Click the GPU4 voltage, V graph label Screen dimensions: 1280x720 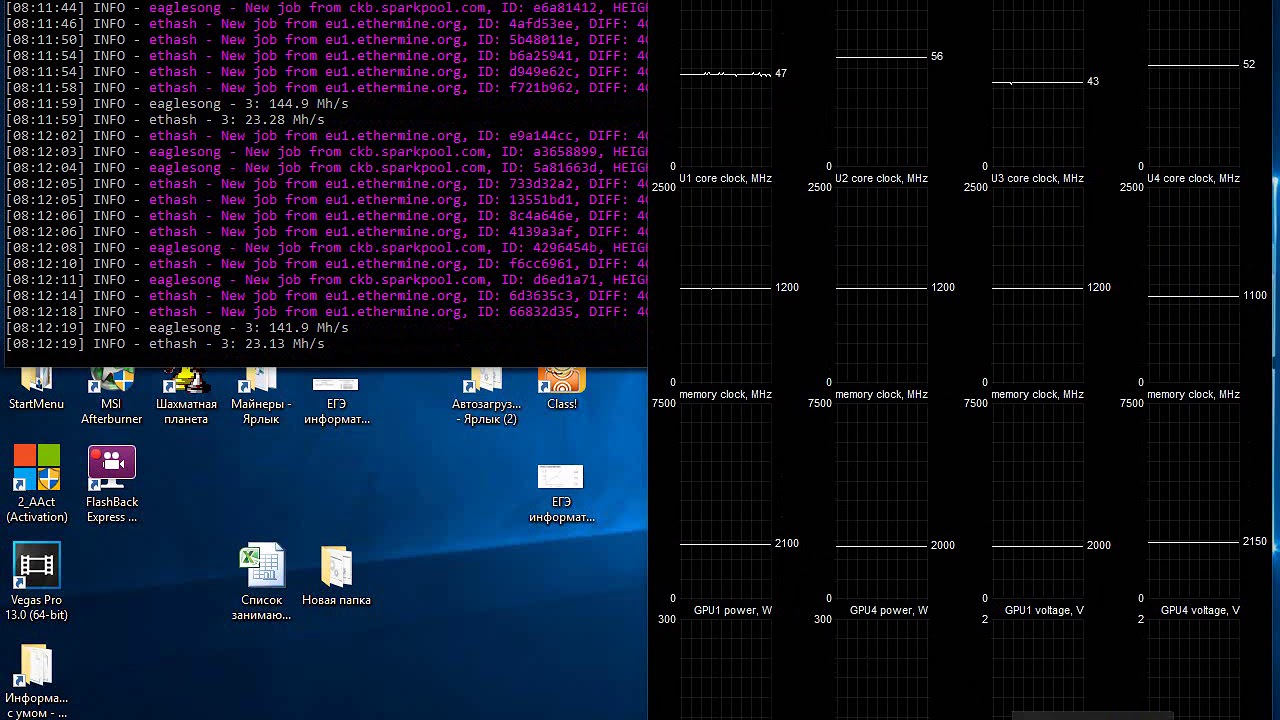coord(1200,610)
